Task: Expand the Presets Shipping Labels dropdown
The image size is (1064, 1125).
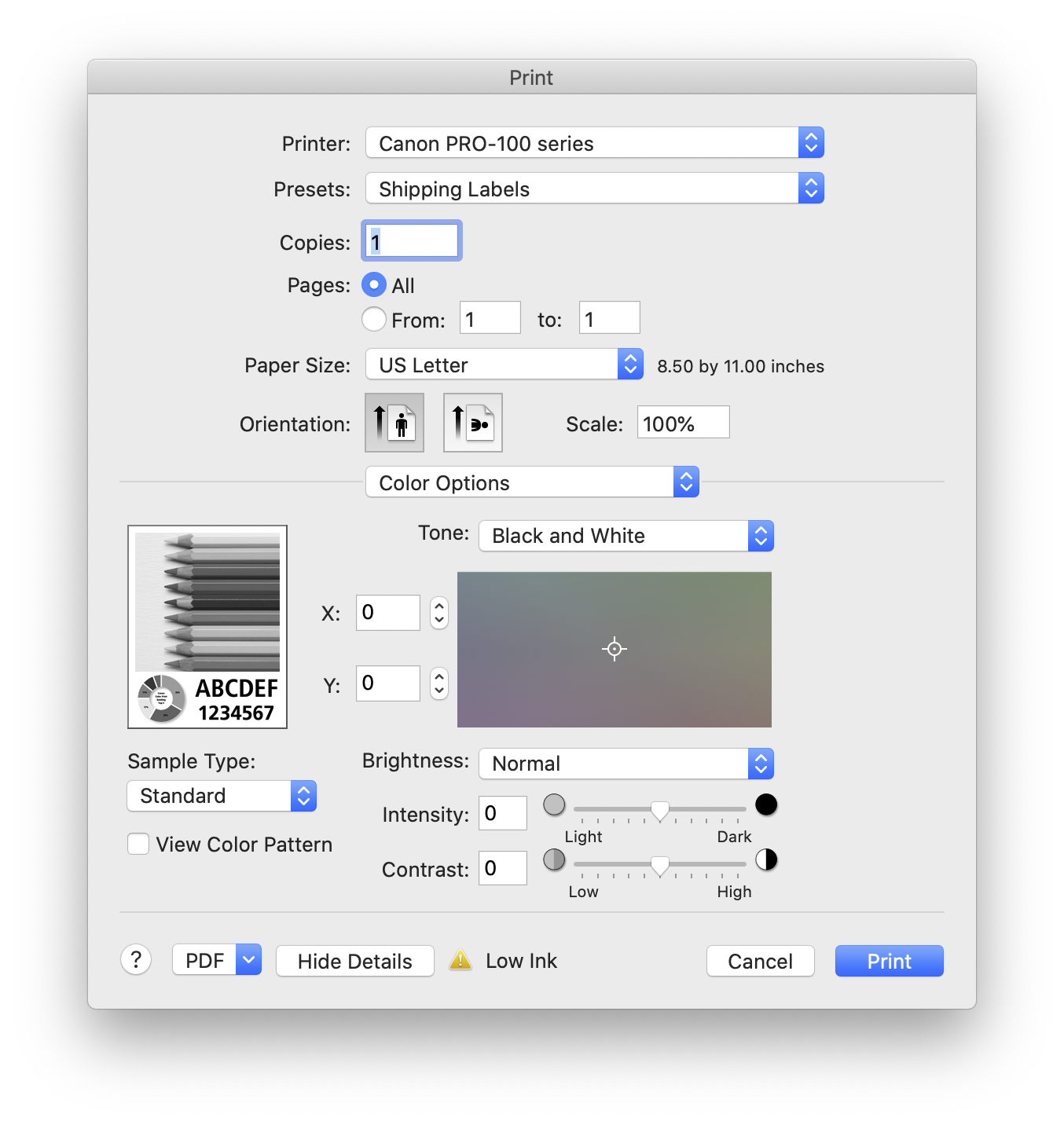Action: [x=594, y=189]
